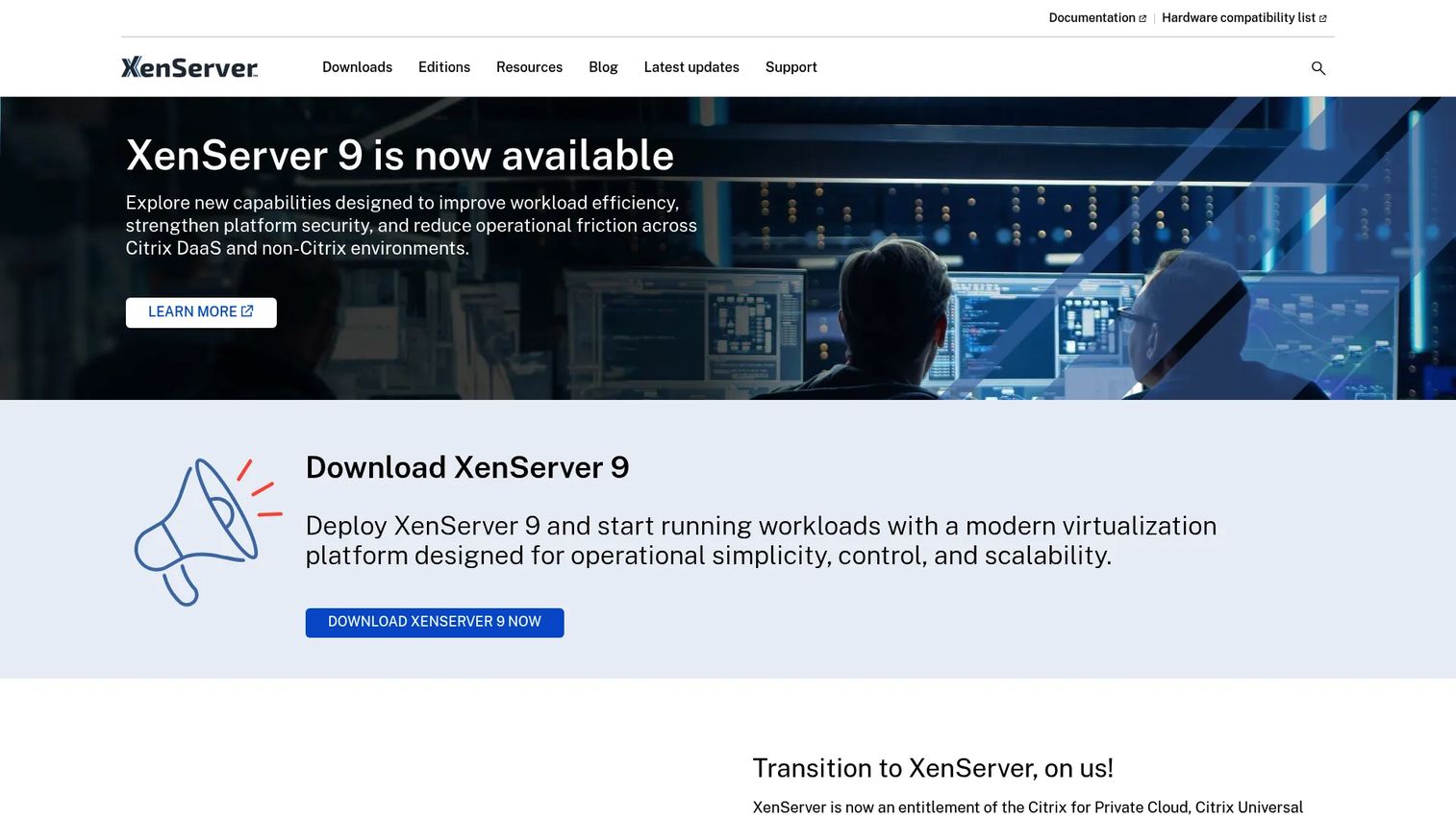
Task: Click the LEARN MORE button
Action: click(201, 312)
